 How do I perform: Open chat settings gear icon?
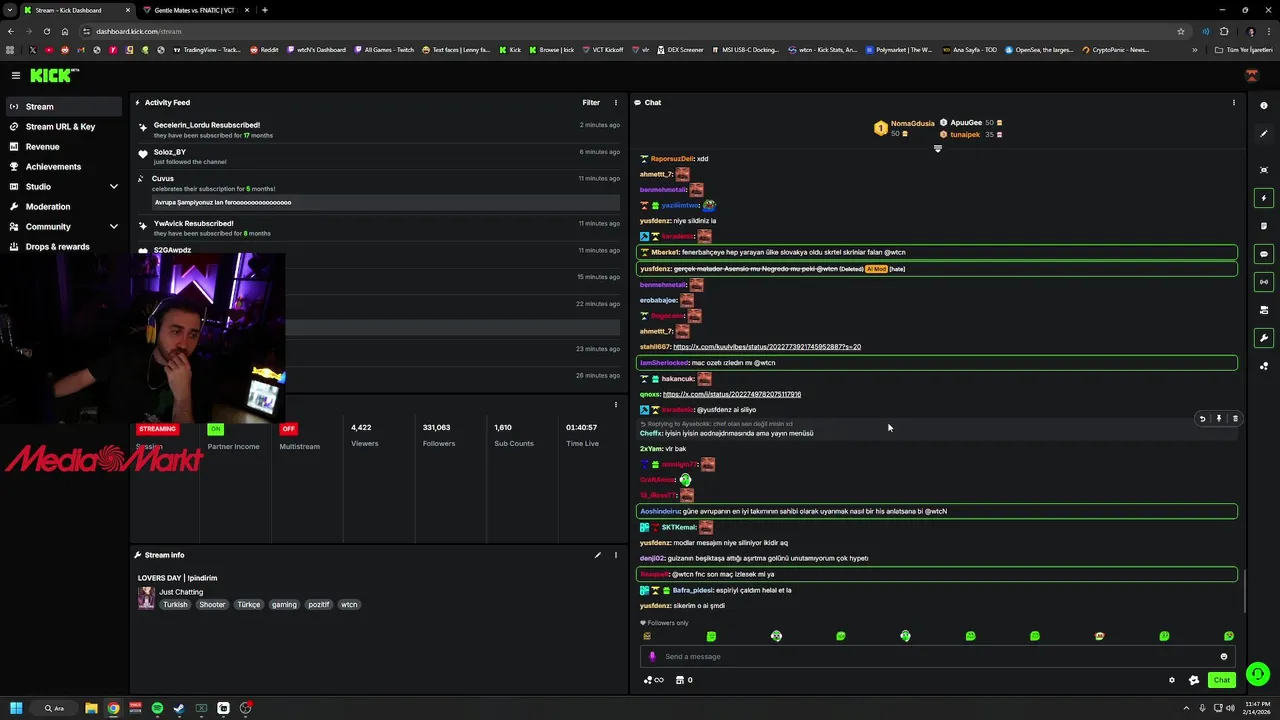(x=1172, y=680)
